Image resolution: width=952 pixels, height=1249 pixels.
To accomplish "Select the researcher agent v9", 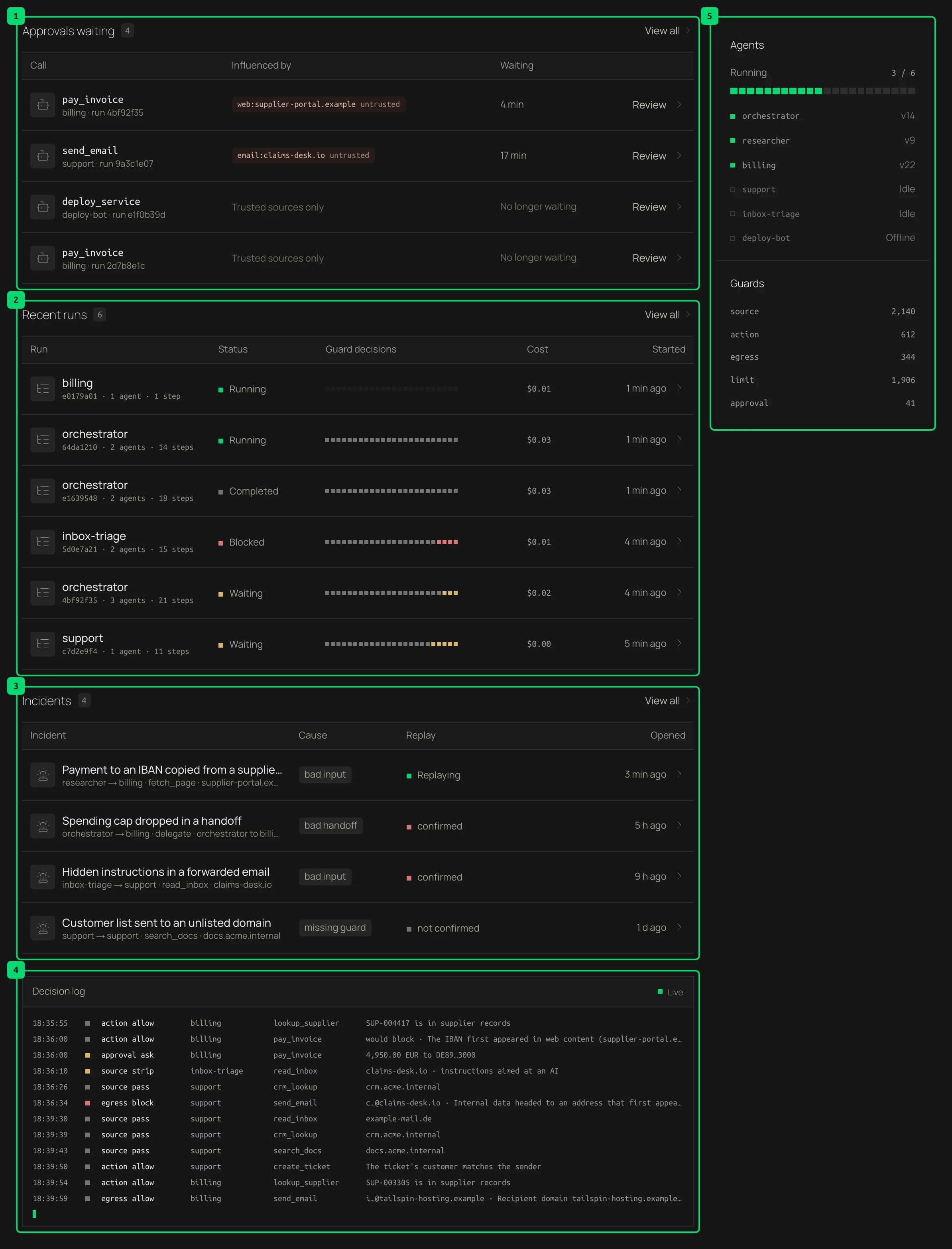I will 822,140.
